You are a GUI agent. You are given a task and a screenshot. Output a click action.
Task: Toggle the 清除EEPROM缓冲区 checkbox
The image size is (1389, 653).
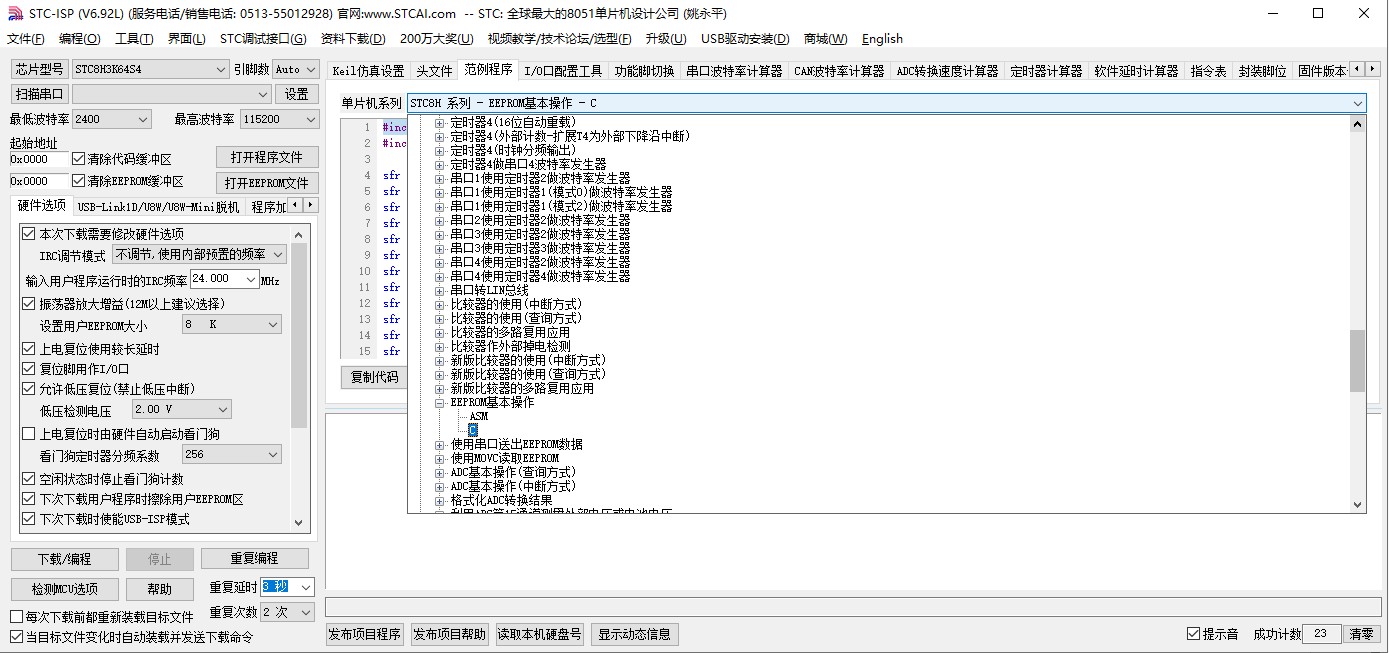[x=78, y=181]
